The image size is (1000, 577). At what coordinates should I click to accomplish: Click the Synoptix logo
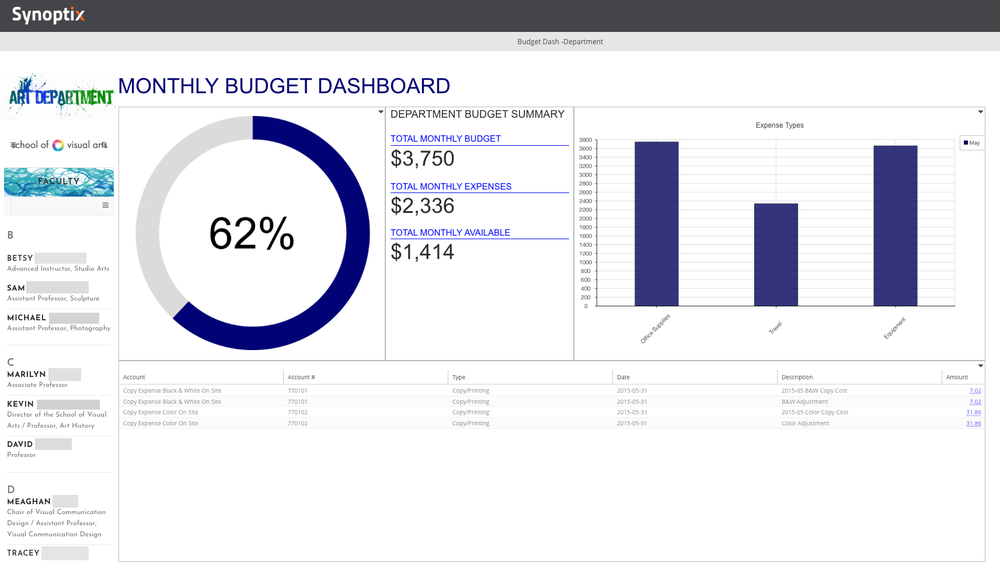coord(48,15)
